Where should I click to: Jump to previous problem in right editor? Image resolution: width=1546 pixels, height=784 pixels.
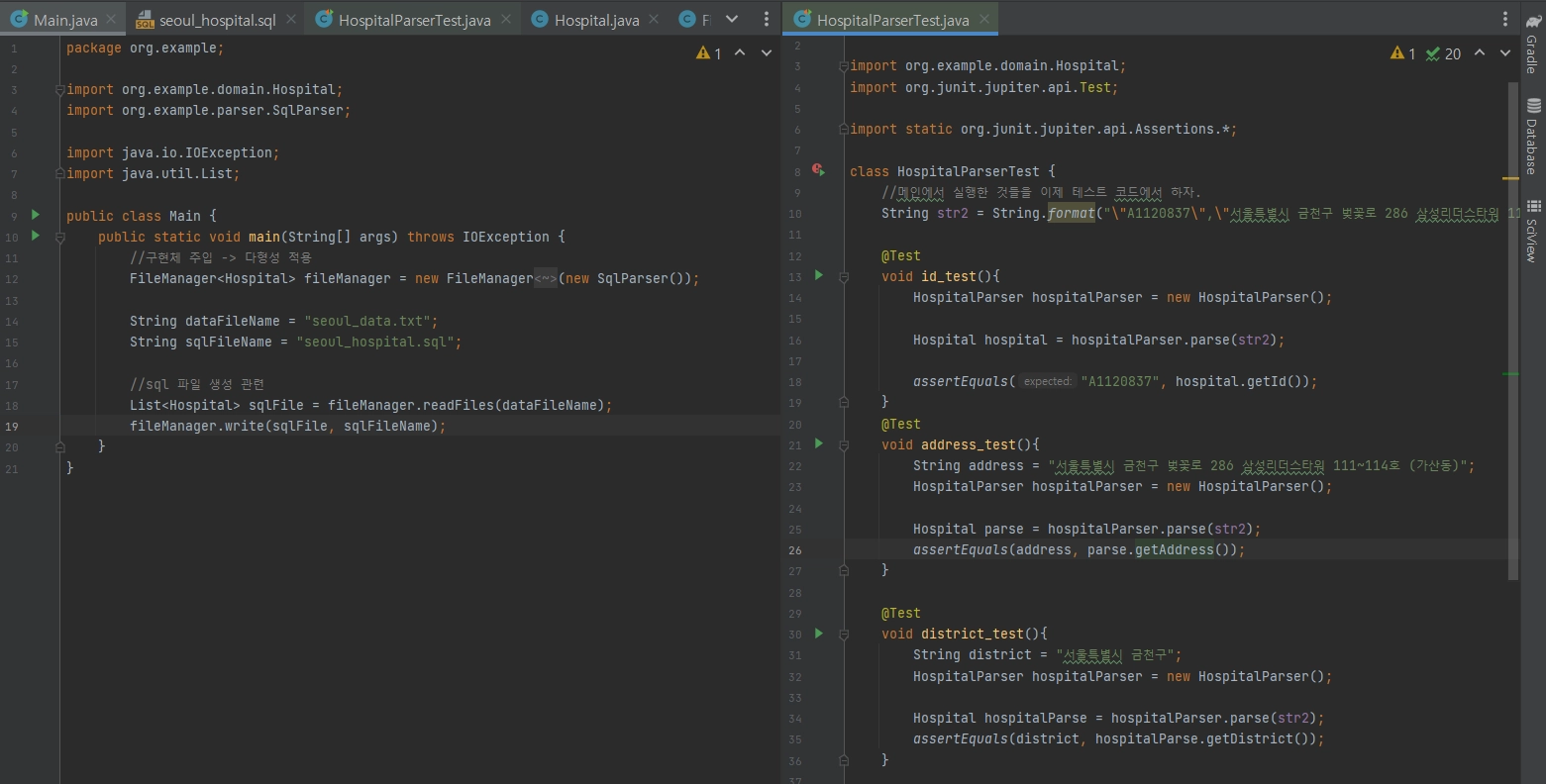pos(1479,53)
